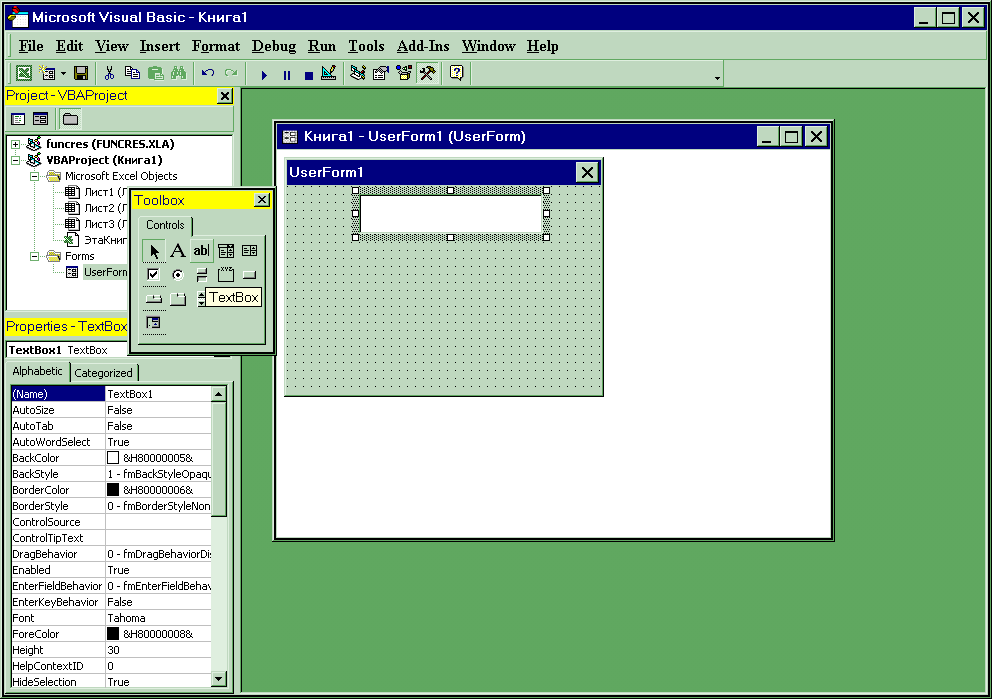Open the Object Browser toolbar icon
This screenshot has height=699, width=992.
point(404,73)
